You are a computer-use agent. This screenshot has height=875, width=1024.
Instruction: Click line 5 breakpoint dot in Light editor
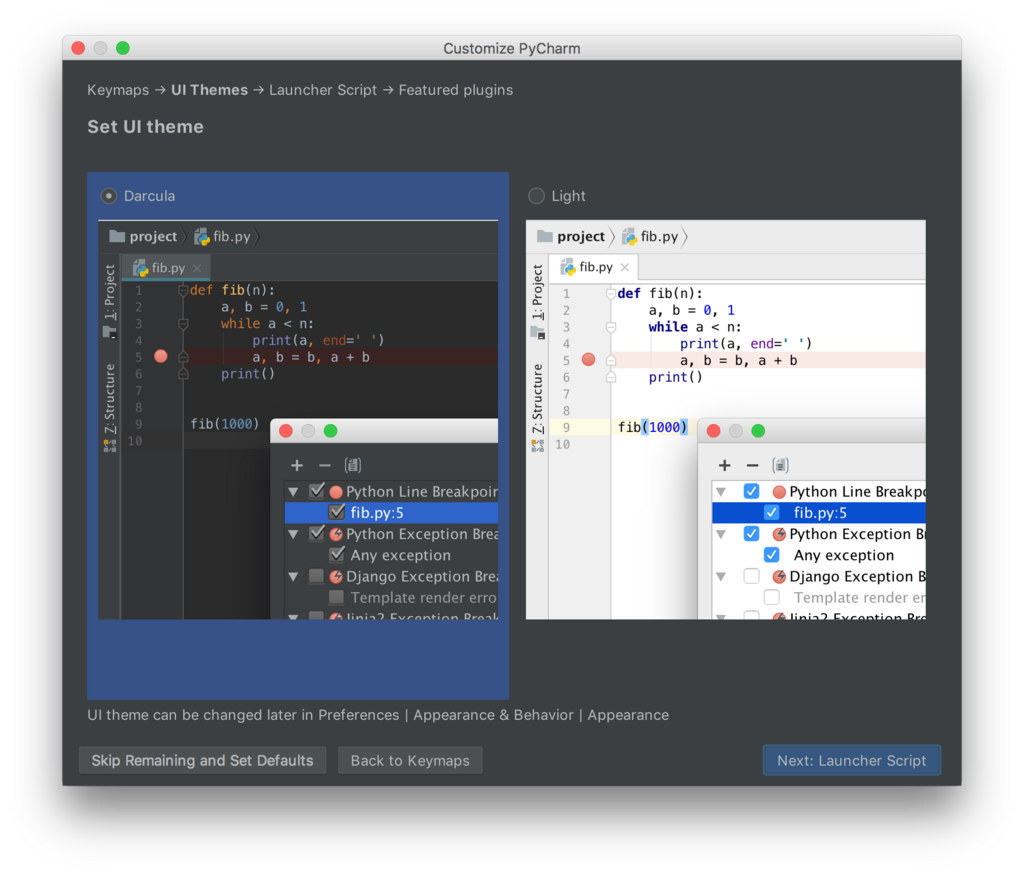click(x=588, y=359)
